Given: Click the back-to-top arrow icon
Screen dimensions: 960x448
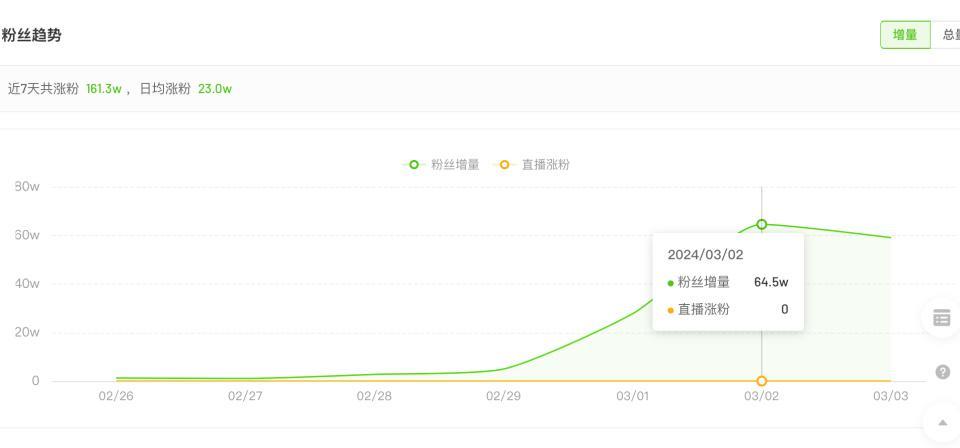Looking at the screenshot, I should coord(942,422).
